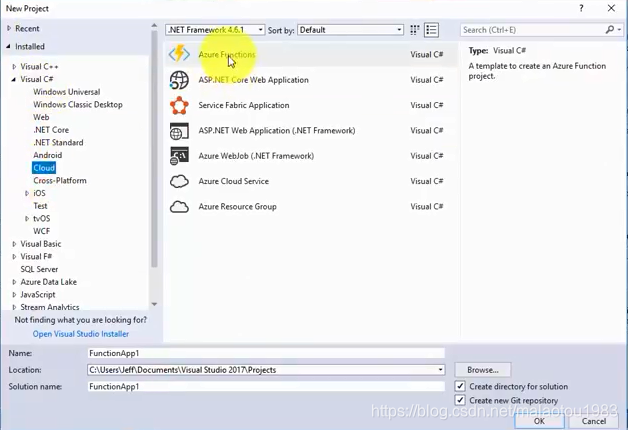
Task: Open the search options dropdown arrow
Action: (619, 30)
